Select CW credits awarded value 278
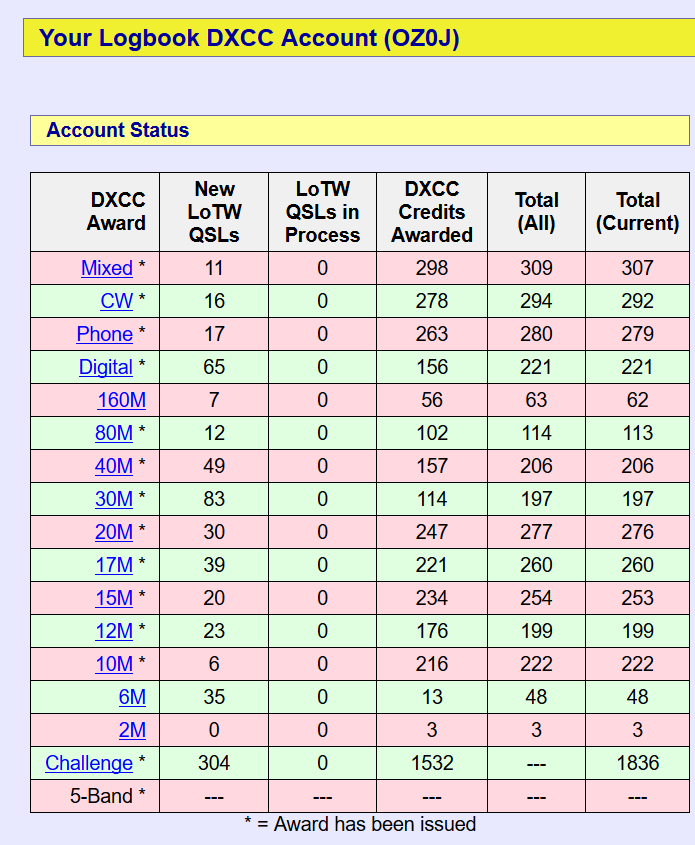 point(432,301)
